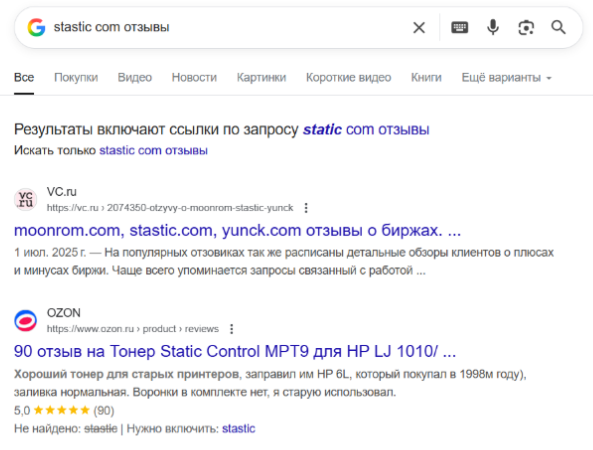Open suggested query static com отзывы
The height and width of the screenshot is (450, 593).
click(x=366, y=130)
